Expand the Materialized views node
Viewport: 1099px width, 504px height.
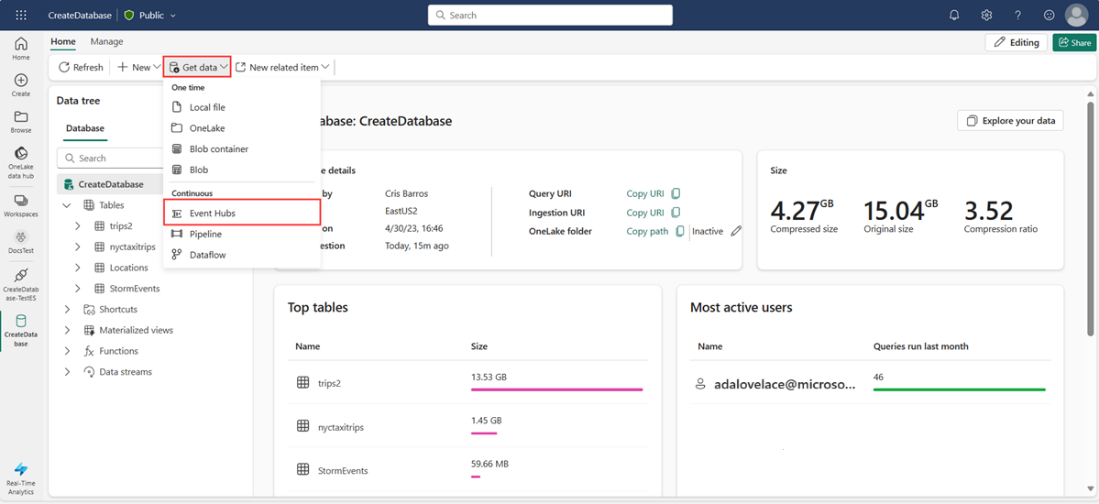(x=67, y=330)
